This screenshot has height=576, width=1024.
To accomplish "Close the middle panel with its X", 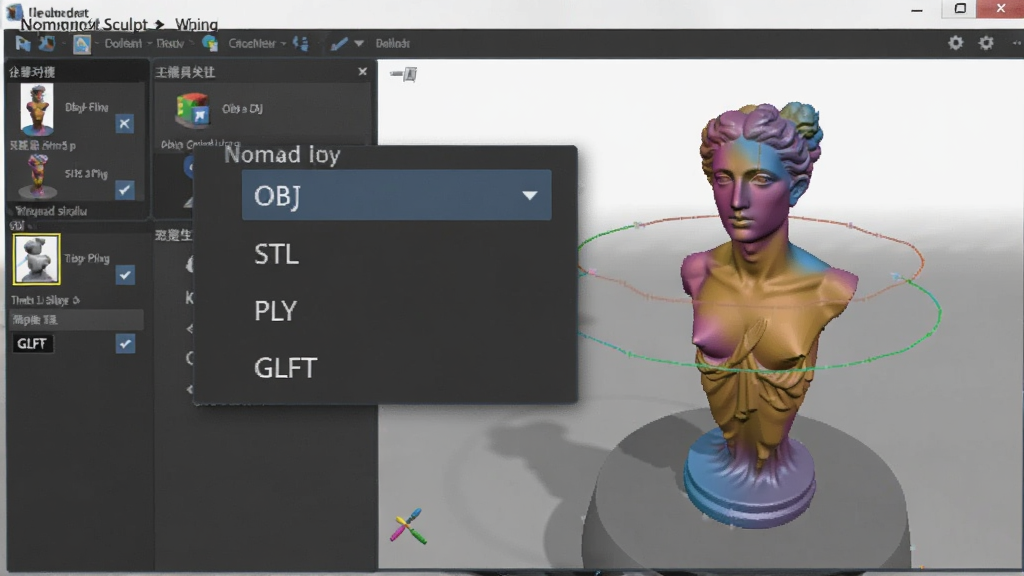I will 362,71.
